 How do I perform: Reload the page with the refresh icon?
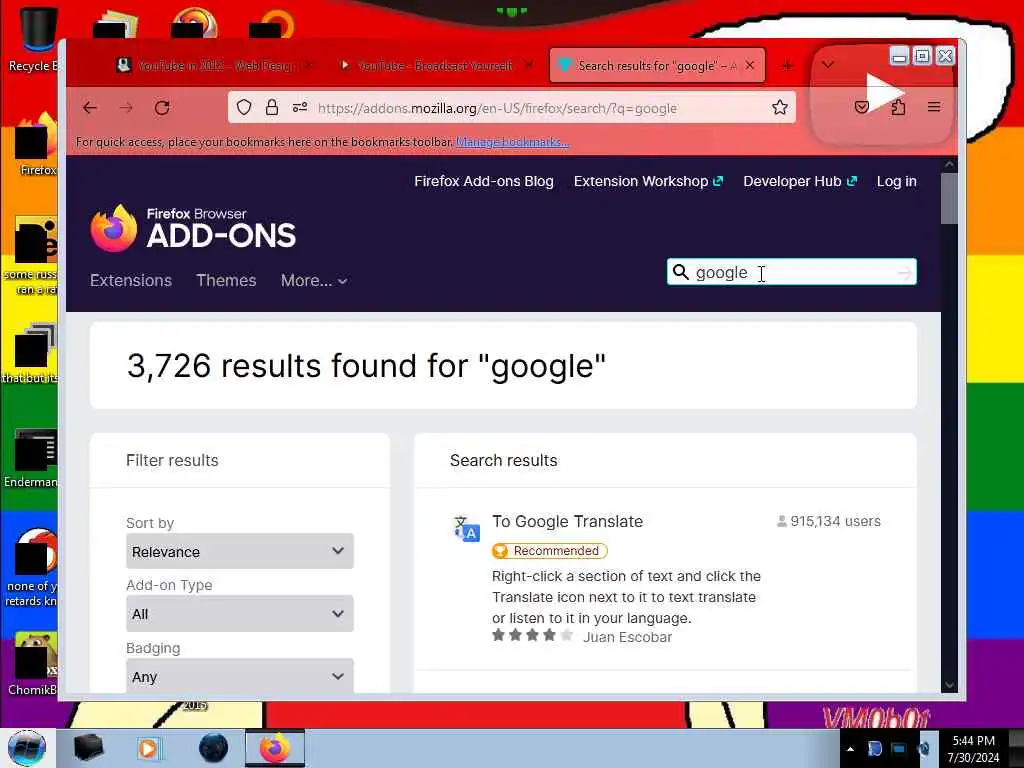(x=162, y=108)
